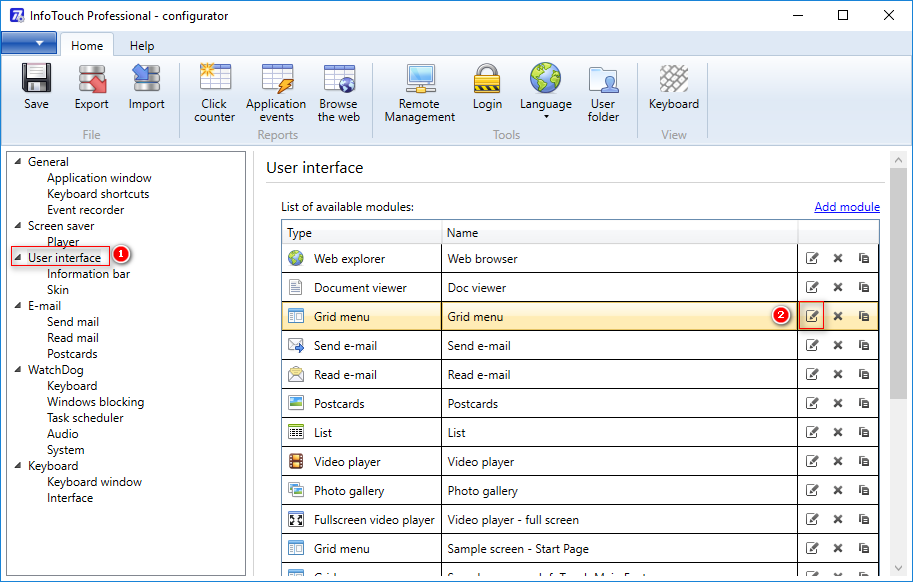
Task: Select Windows blocking in the tree
Action: click(x=95, y=402)
